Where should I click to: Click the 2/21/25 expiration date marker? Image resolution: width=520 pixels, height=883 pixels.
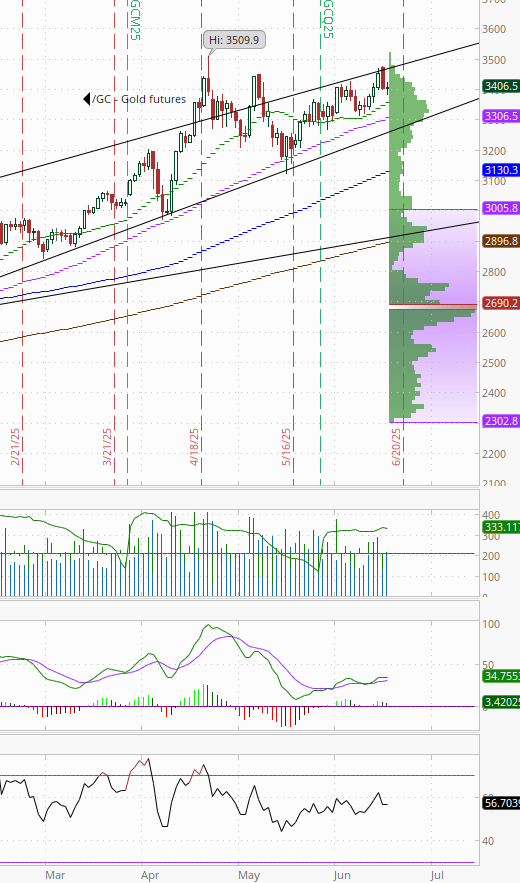coord(15,447)
